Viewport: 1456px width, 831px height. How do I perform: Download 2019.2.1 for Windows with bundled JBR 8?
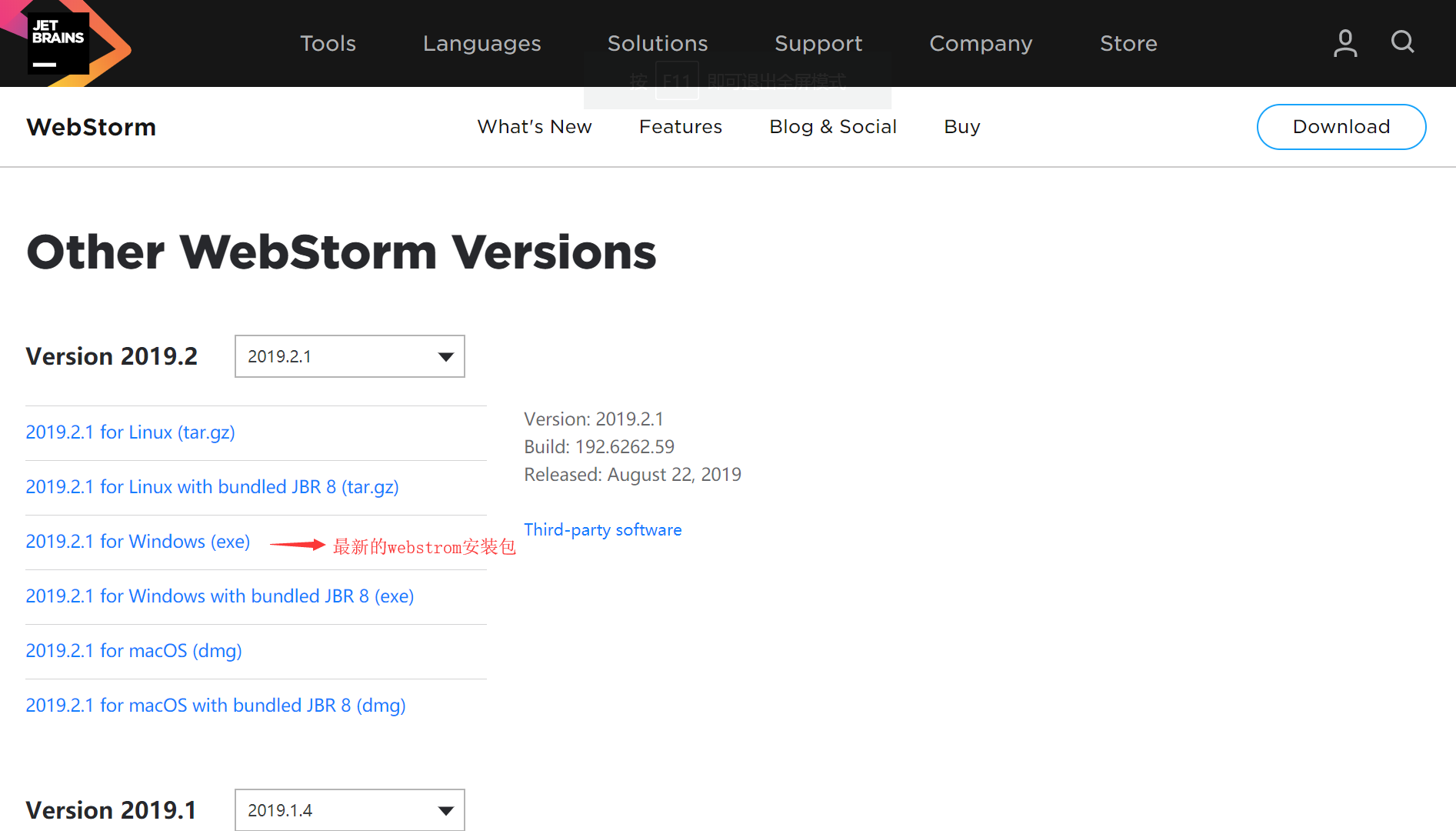click(x=219, y=596)
